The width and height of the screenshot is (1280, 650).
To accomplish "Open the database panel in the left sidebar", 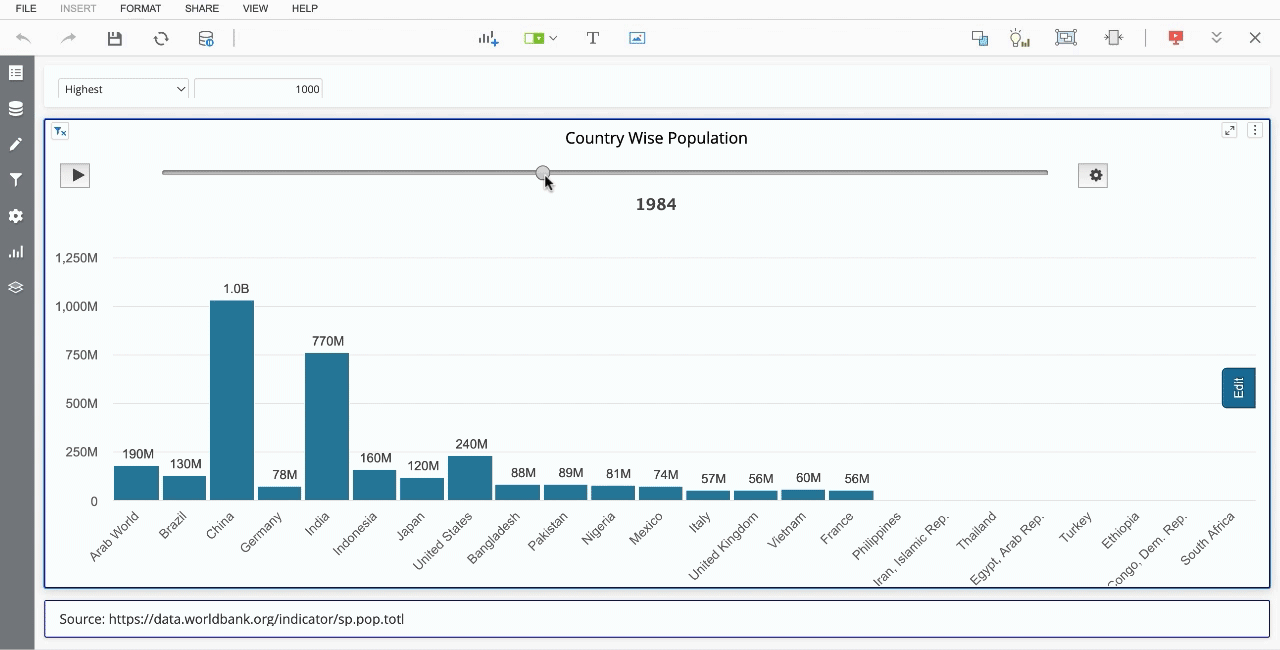I will 15,108.
